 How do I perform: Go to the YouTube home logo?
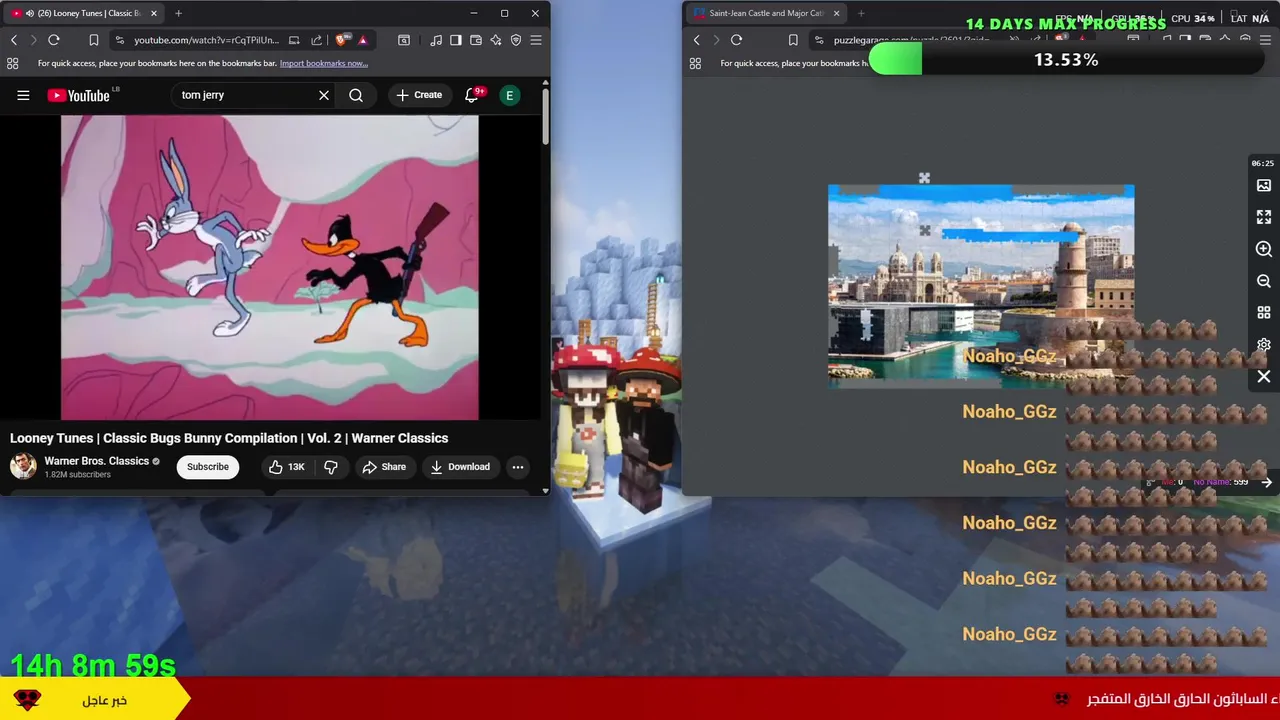tap(80, 95)
